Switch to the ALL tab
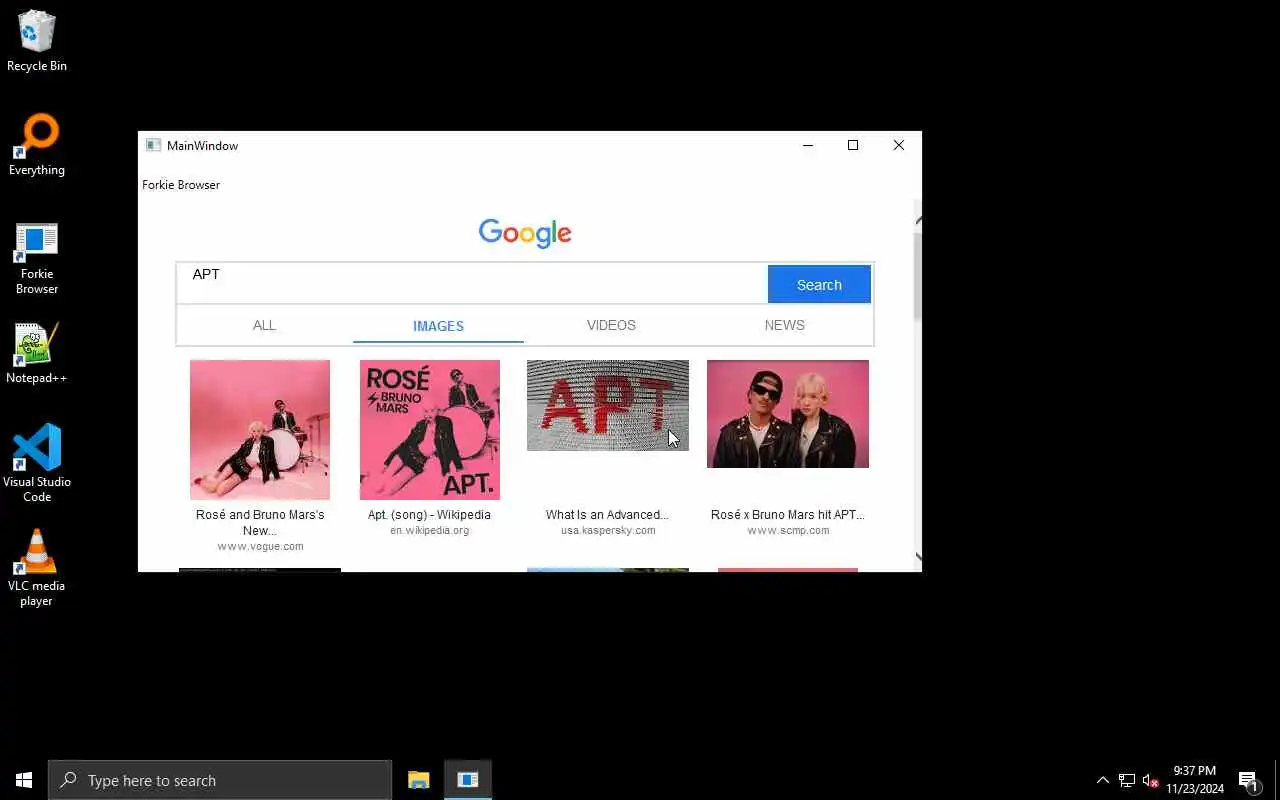Viewport: 1280px width, 800px height. coord(264,325)
